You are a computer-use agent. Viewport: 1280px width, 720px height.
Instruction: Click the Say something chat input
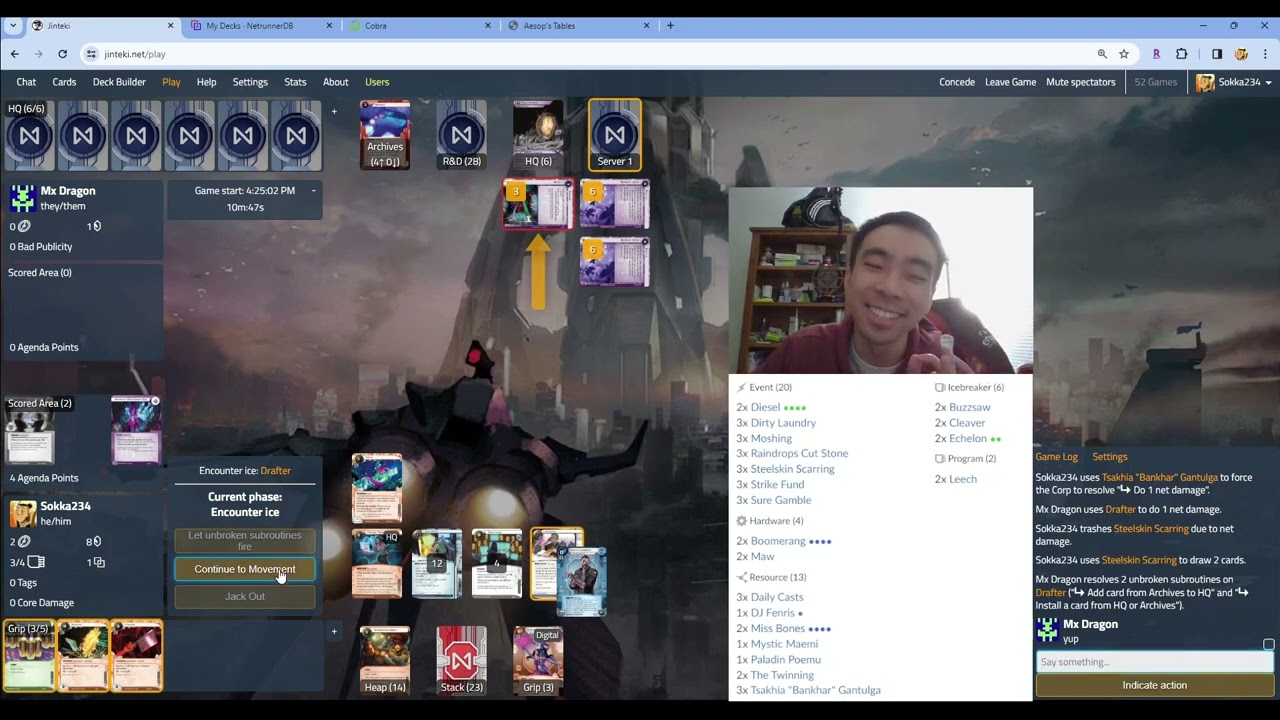1154,662
